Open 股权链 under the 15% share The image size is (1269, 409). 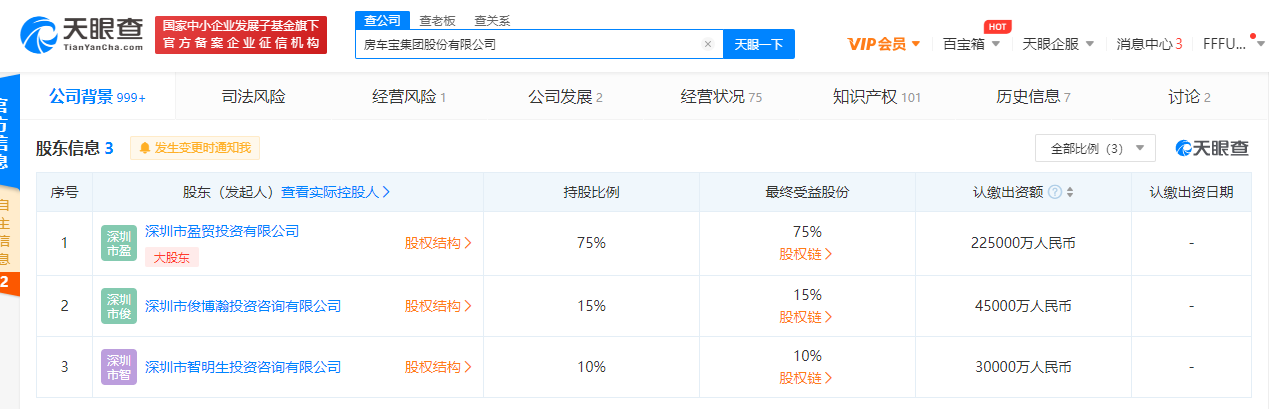pyautogui.click(x=806, y=317)
